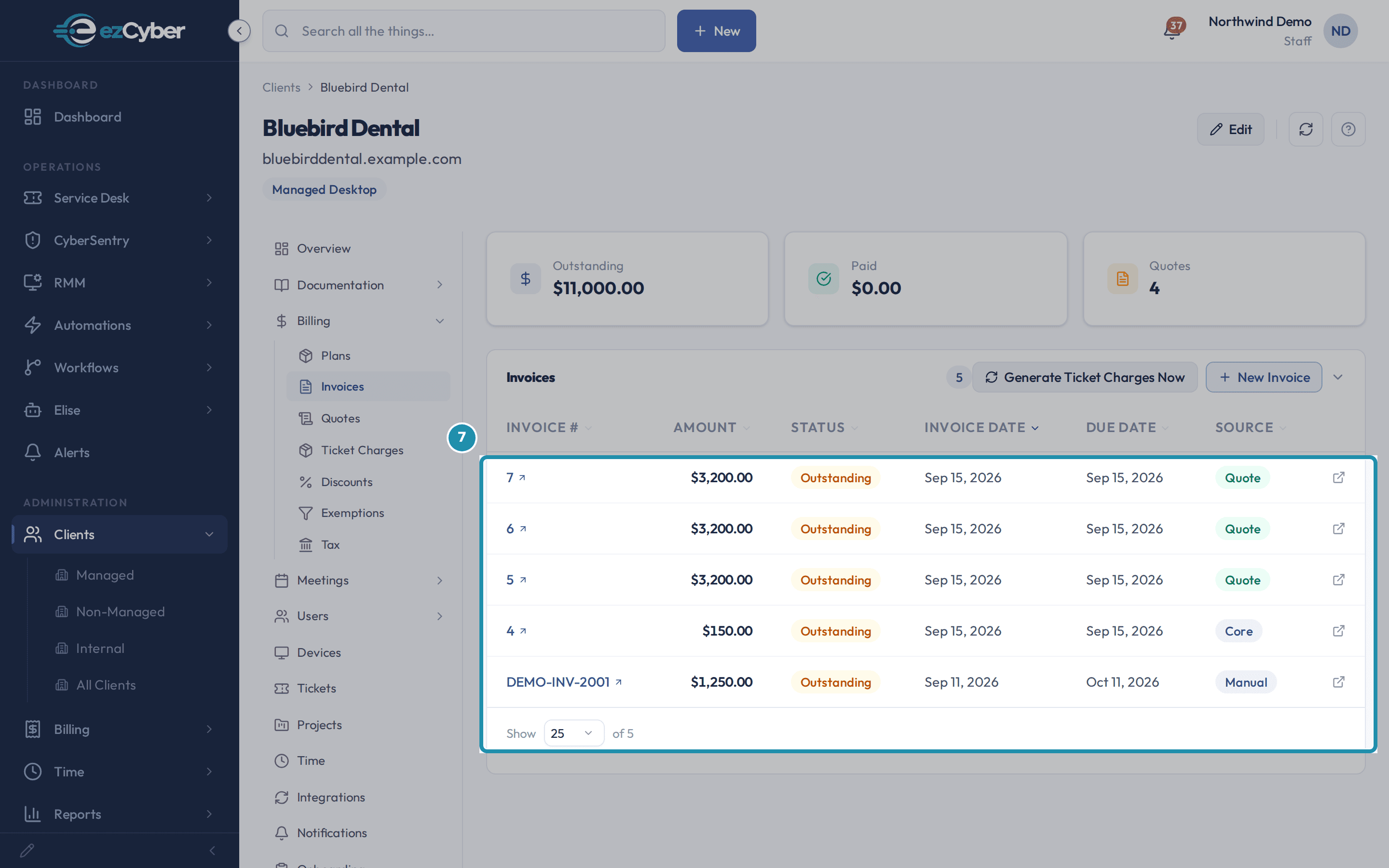The height and width of the screenshot is (868, 1389).
Task: Open the DEMO-INV-2001 invoice link
Action: tap(564, 682)
